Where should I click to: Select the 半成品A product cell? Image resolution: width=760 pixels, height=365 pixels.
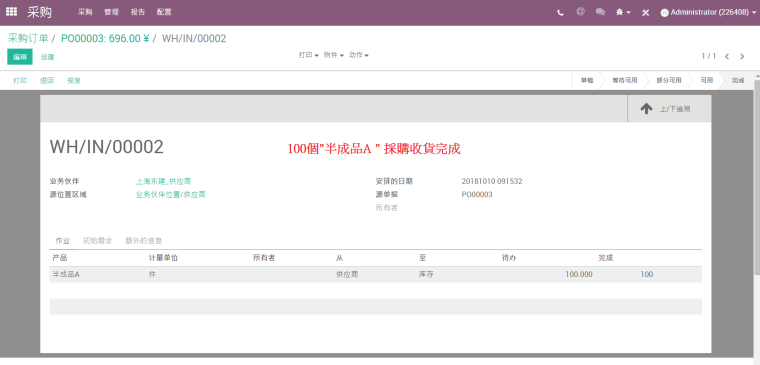tap(66, 274)
